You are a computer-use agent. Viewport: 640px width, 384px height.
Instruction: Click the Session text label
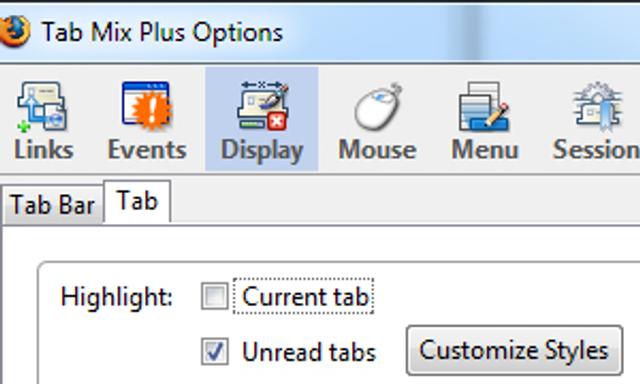pos(596,150)
